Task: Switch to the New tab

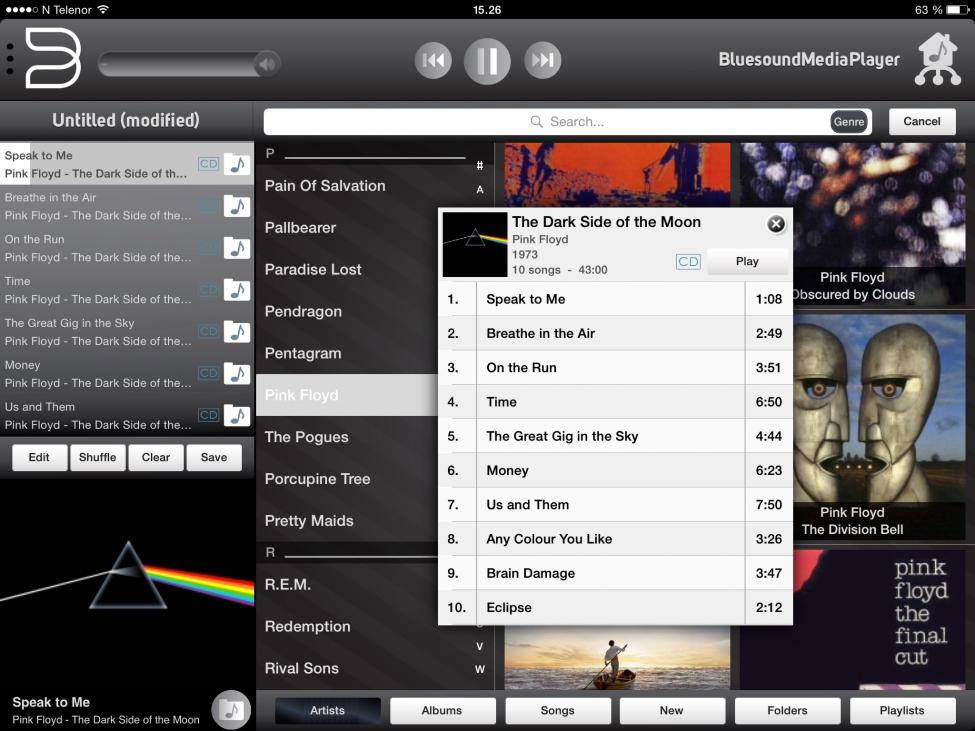Action: (672, 710)
